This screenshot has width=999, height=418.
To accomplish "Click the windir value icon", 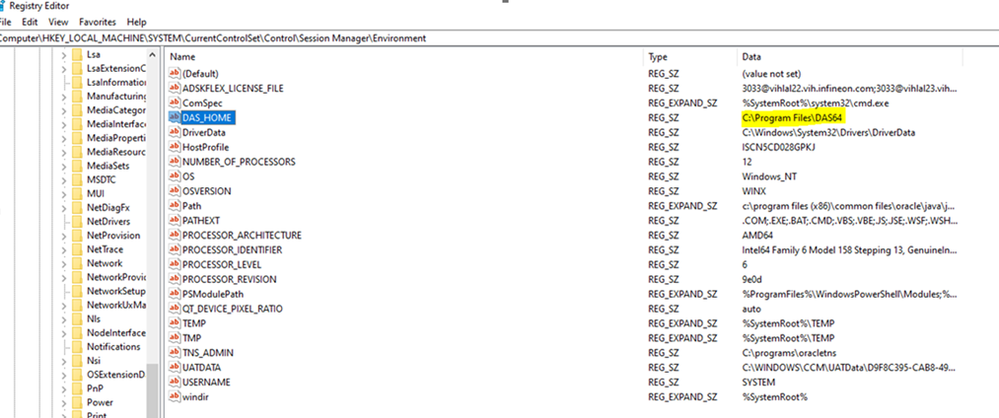I will tap(174, 397).
